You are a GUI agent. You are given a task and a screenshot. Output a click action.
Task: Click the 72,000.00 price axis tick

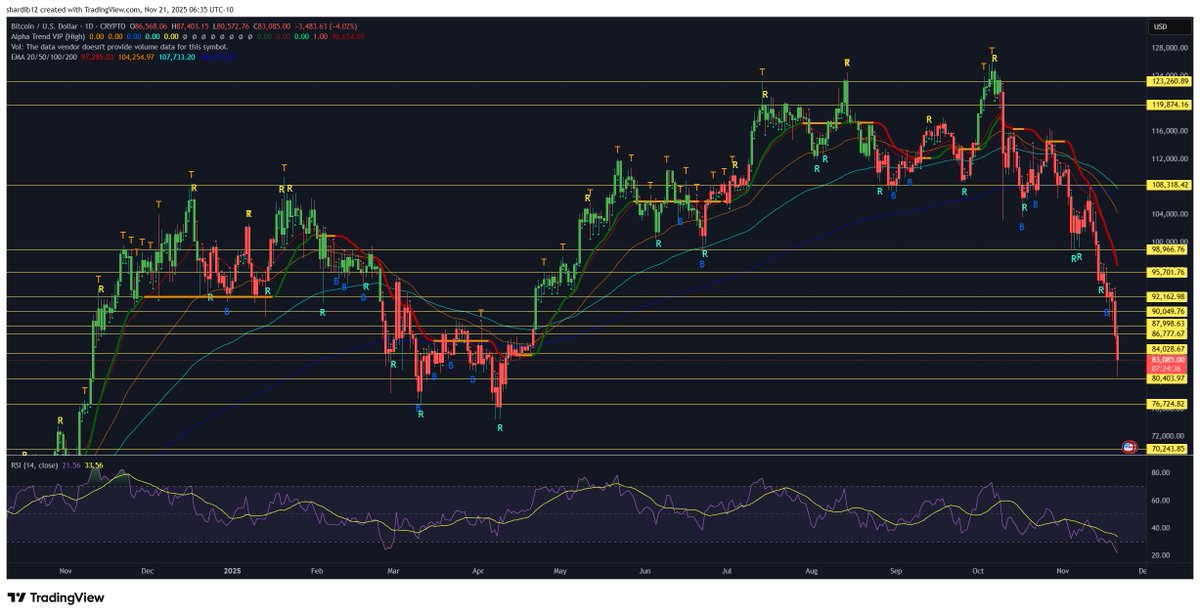[1168, 437]
